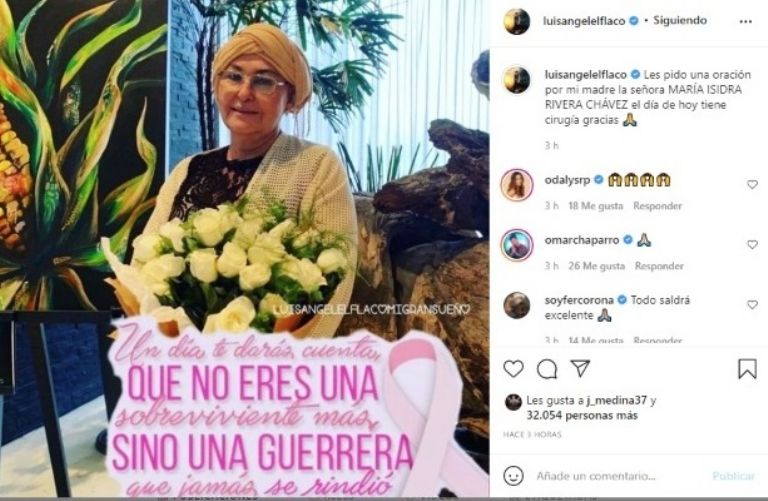
Task: Open '32.054 personas más' likes list
Action: pos(582,416)
